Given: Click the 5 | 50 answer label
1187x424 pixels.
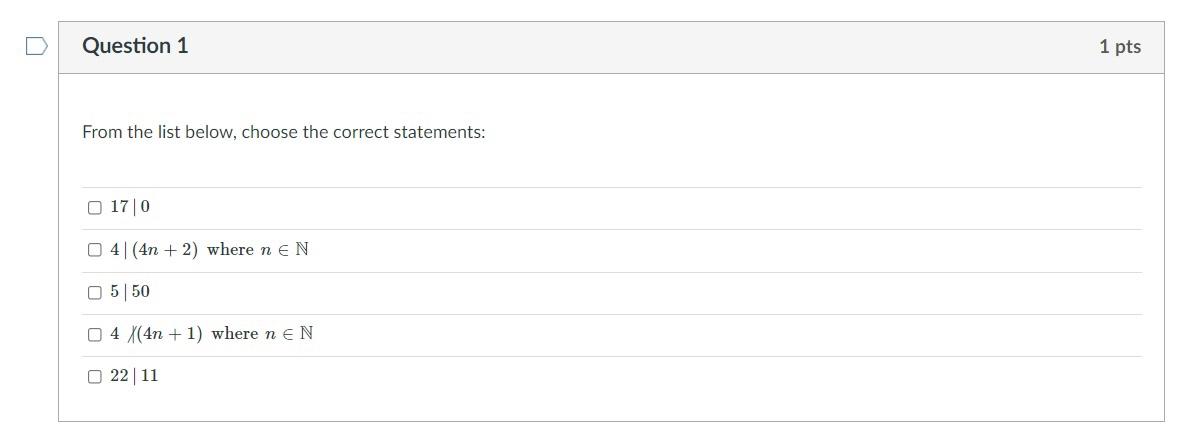Looking at the screenshot, I should [130, 292].
